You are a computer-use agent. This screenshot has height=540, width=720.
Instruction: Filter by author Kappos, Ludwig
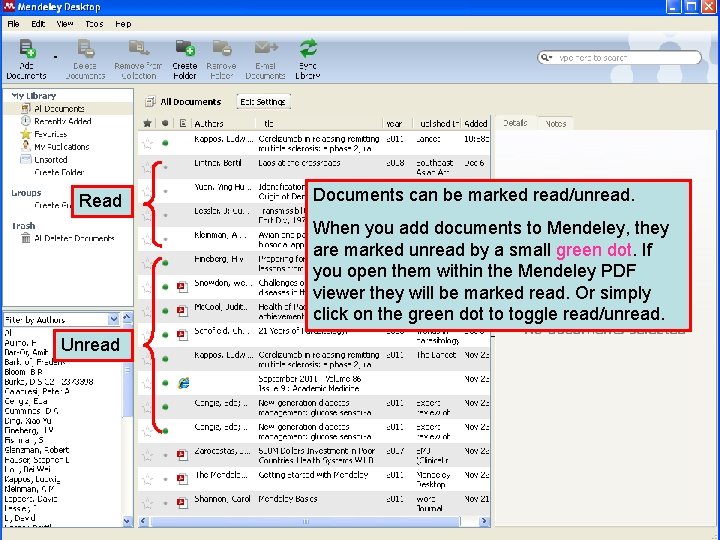(x=32, y=479)
